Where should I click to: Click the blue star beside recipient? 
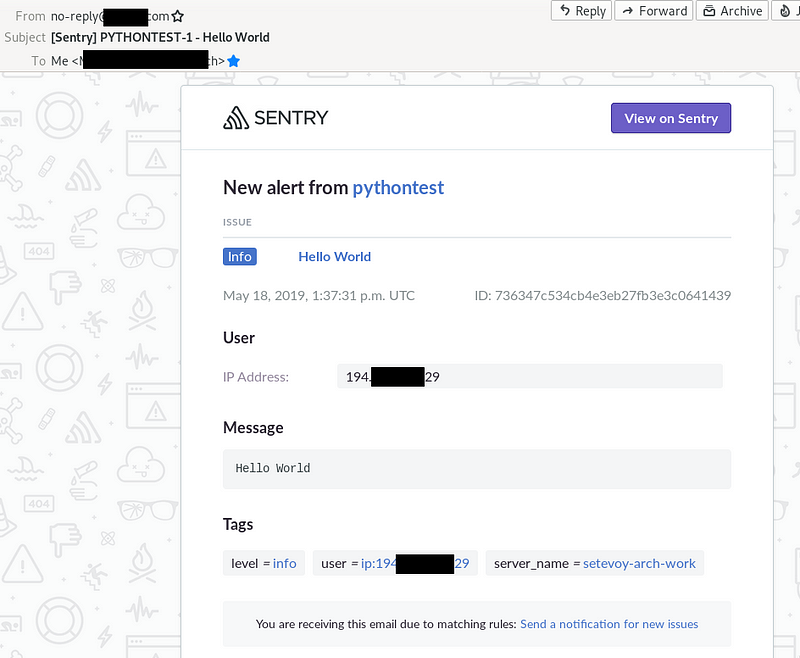point(234,61)
